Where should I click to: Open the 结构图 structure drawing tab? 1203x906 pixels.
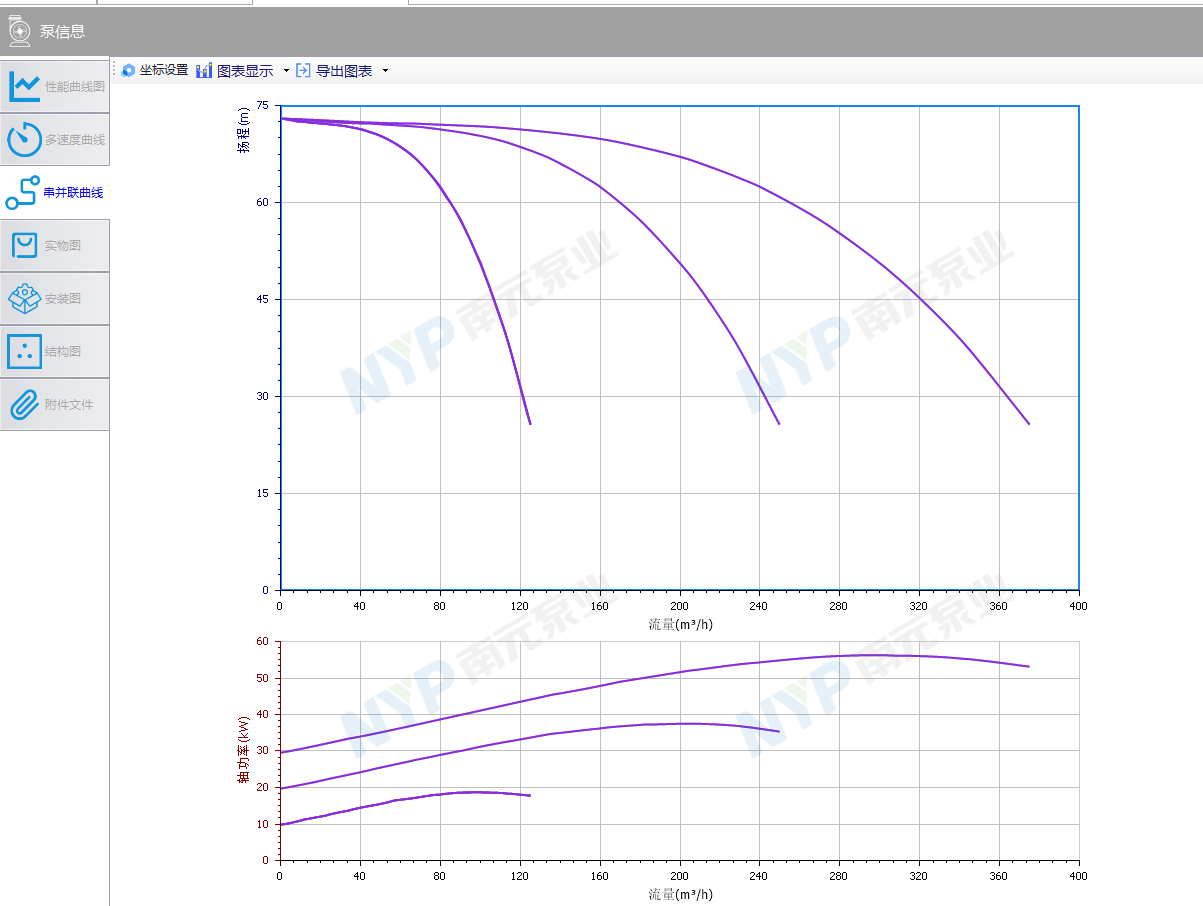click(x=55, y=351)
